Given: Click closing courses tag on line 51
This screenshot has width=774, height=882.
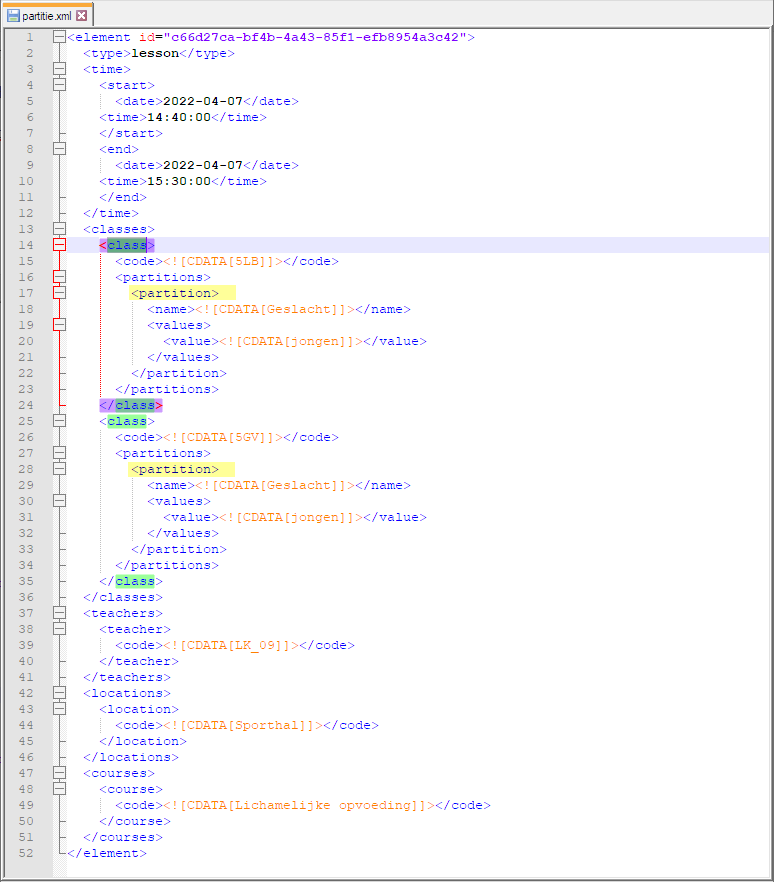Looking at the screenshot, I should coord(123,837).
